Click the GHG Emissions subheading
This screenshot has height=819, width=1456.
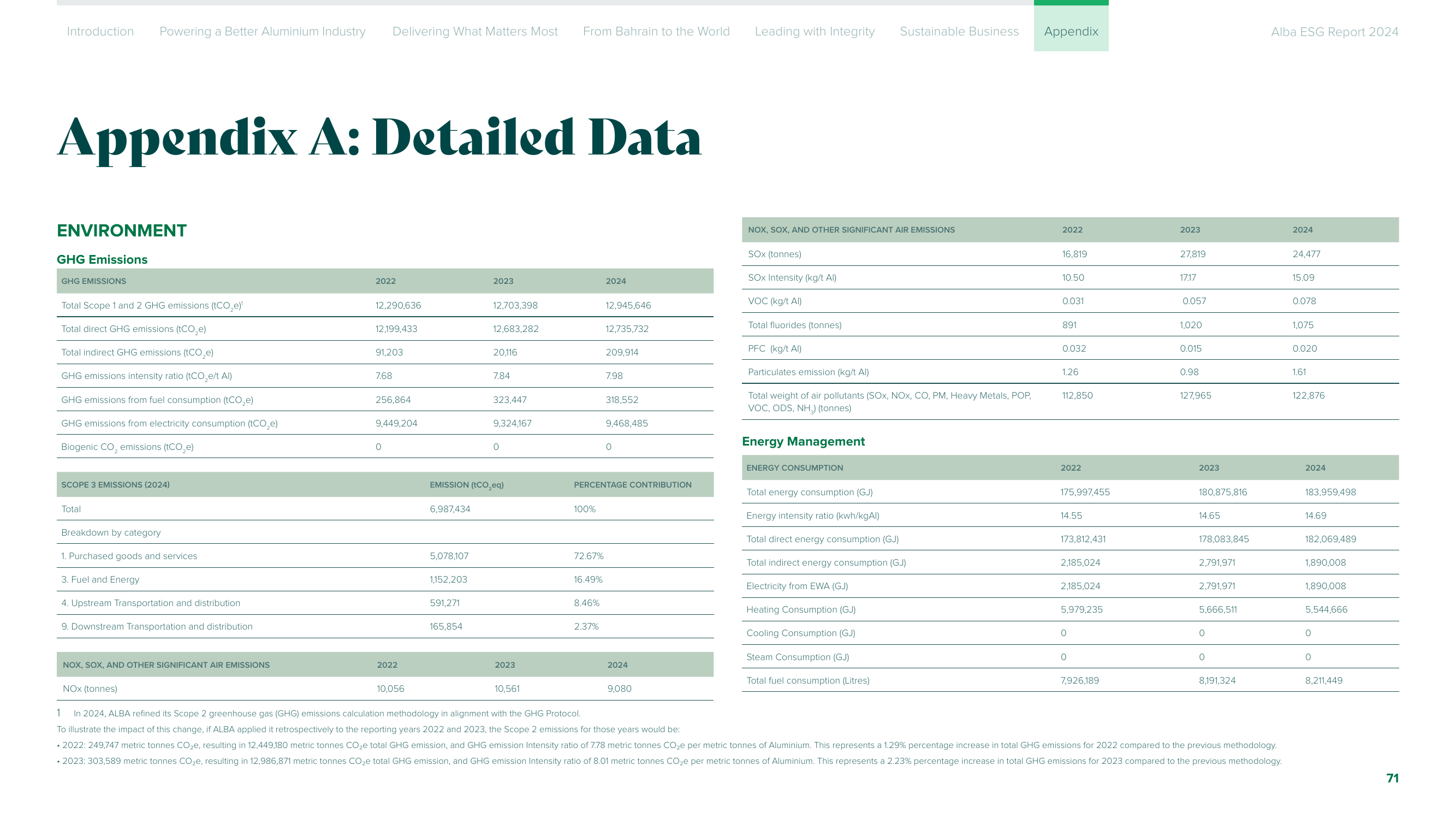[102, 259]
